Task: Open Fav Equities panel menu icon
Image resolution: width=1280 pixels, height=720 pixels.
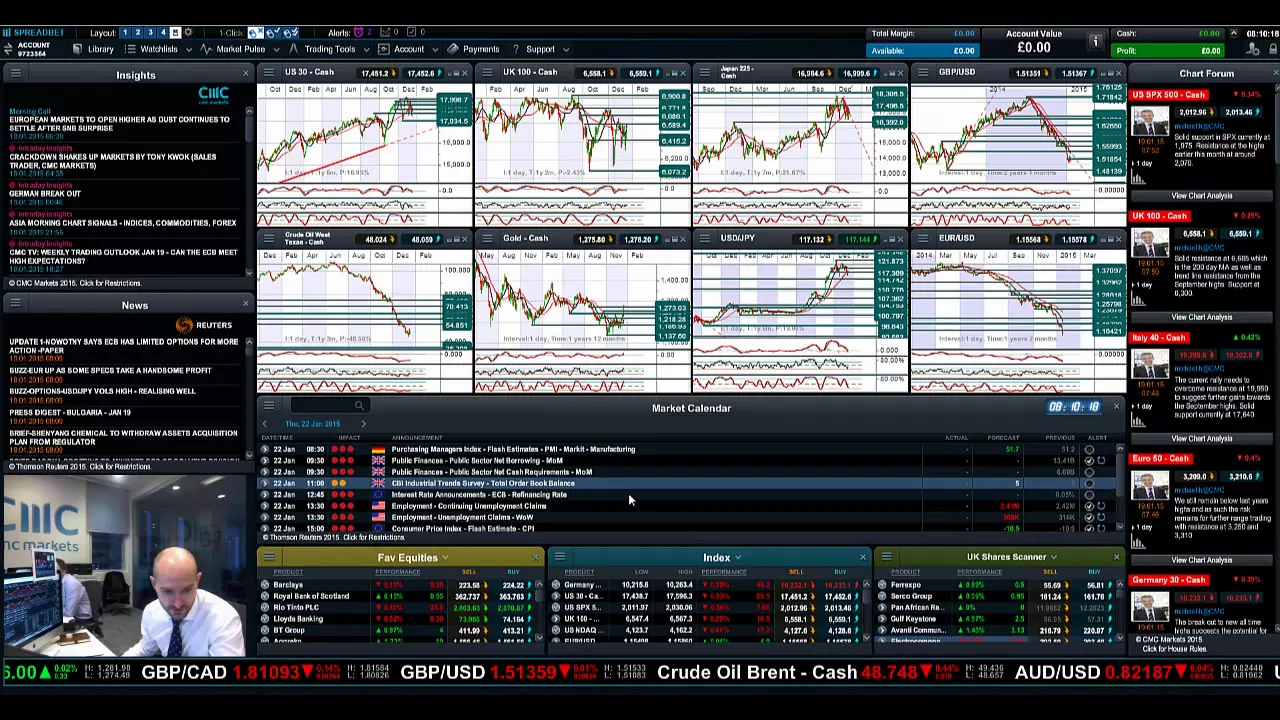Action: click(268, 557)
